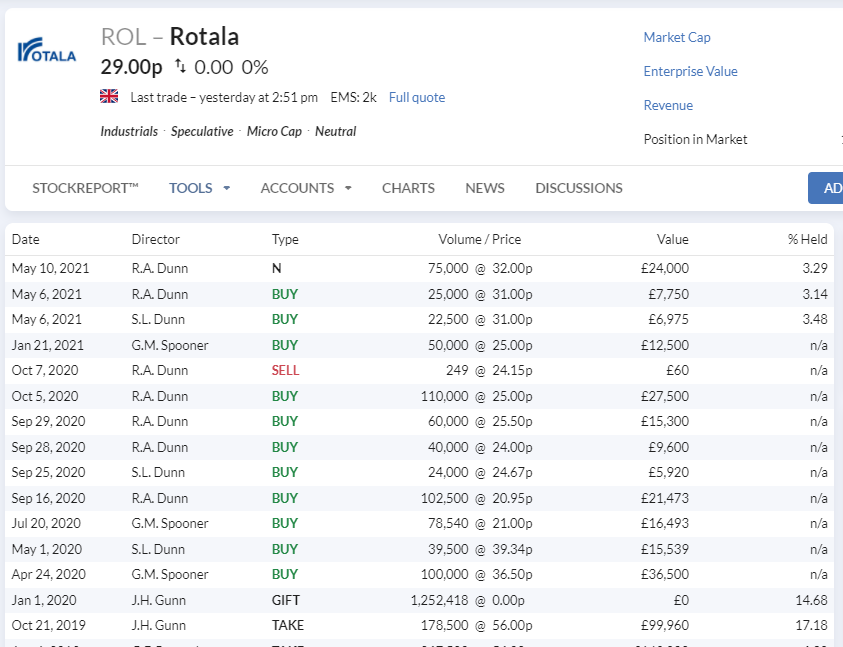The width and height of the screenshot is (843, 647).
Task: Open the Market Cap link
Action: pos(677,37)
